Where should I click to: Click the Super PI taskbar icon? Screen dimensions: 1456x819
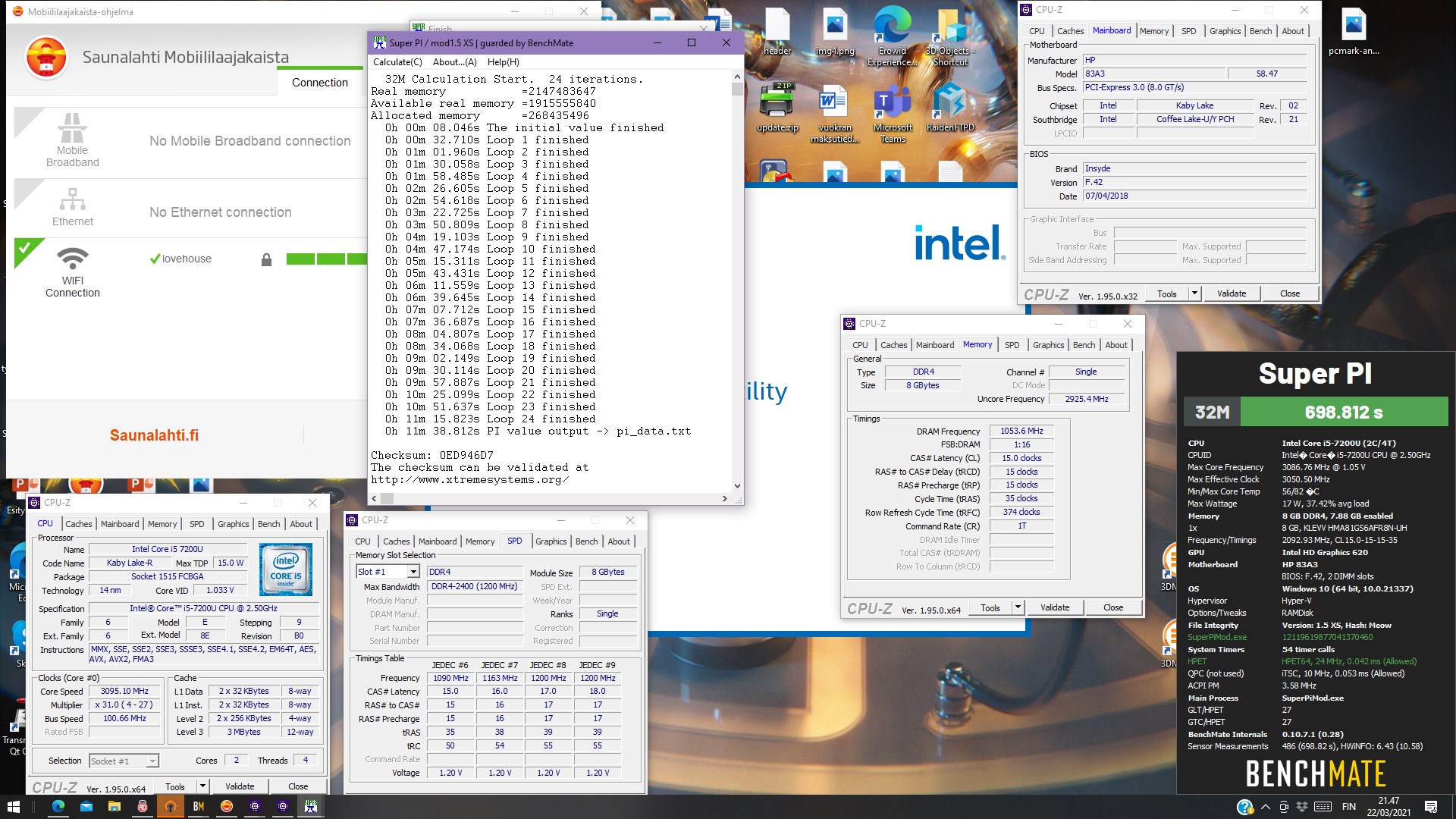(x=311, y=806)
